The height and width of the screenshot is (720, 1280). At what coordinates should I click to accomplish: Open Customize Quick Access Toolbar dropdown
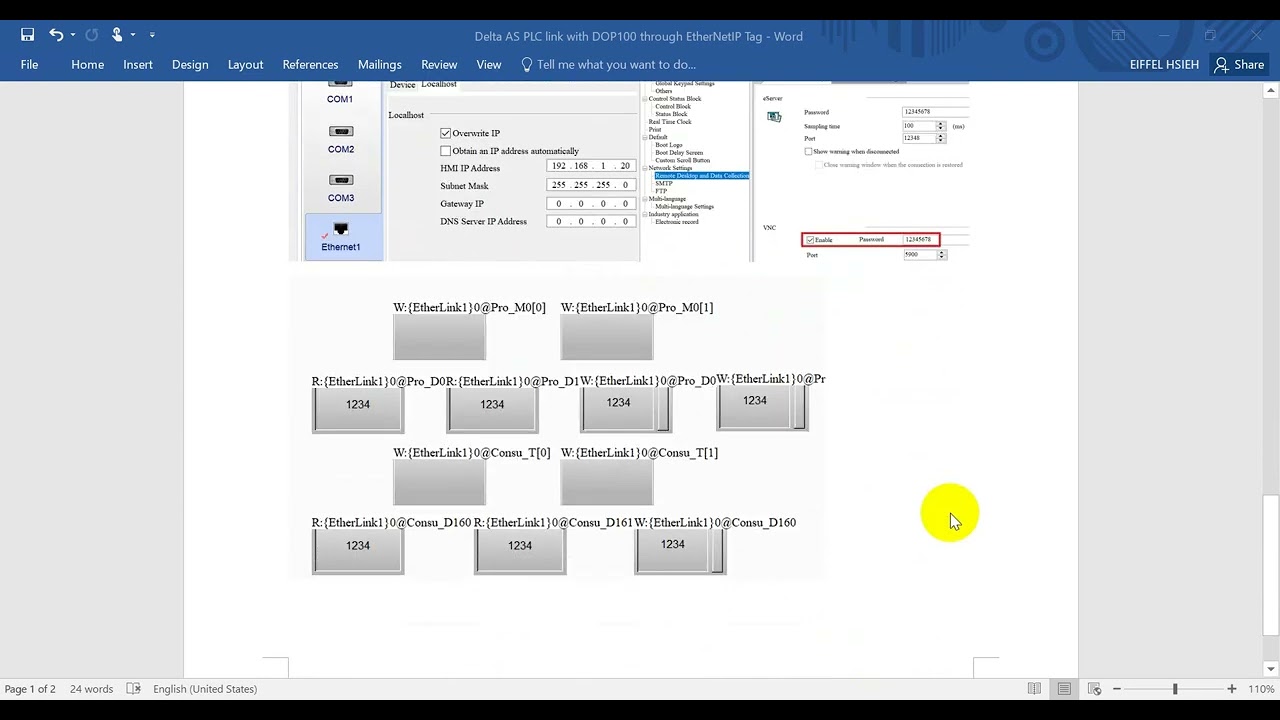click(x=152, y=35)
